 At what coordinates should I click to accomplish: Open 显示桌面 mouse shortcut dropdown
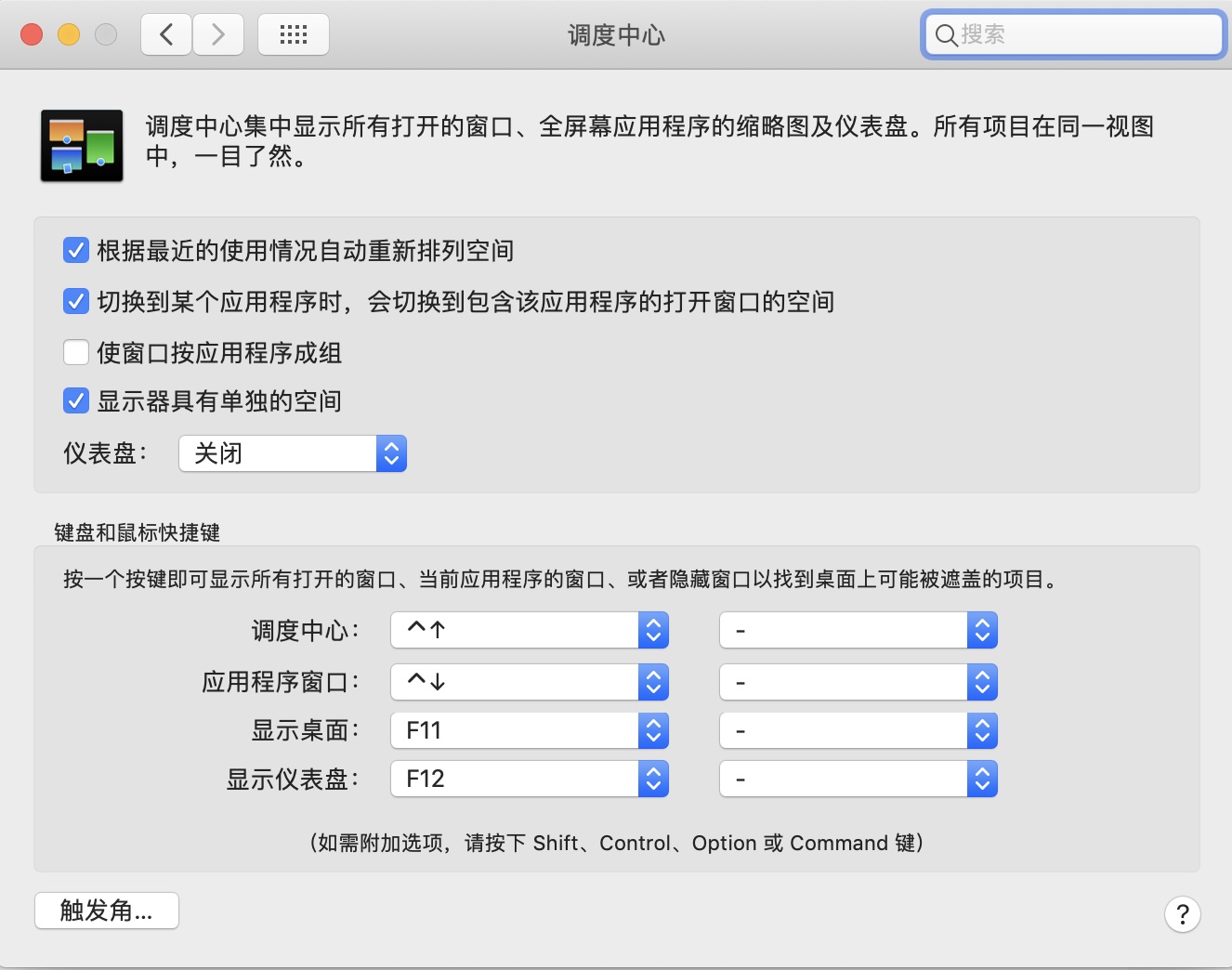click(858, 730)
